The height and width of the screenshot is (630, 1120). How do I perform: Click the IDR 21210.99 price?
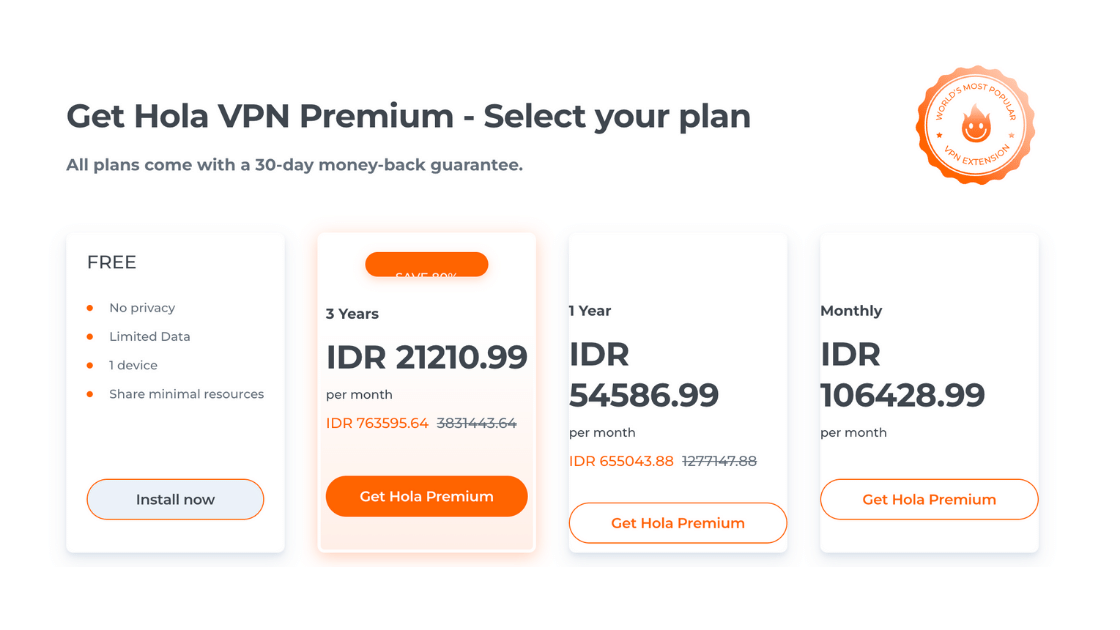tap(426, 357)
